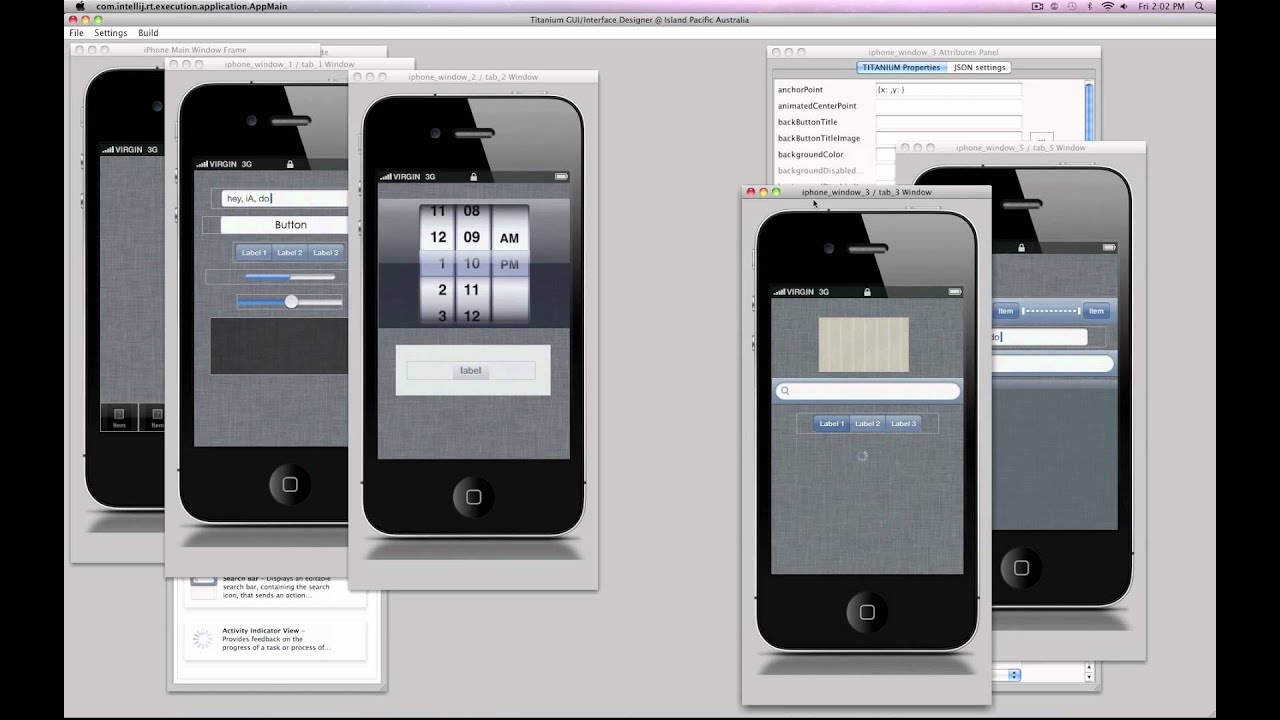The image size is (1280, 720).
Task: Click the animatedCenterPoint input field
Action: [x=948, y=106]
